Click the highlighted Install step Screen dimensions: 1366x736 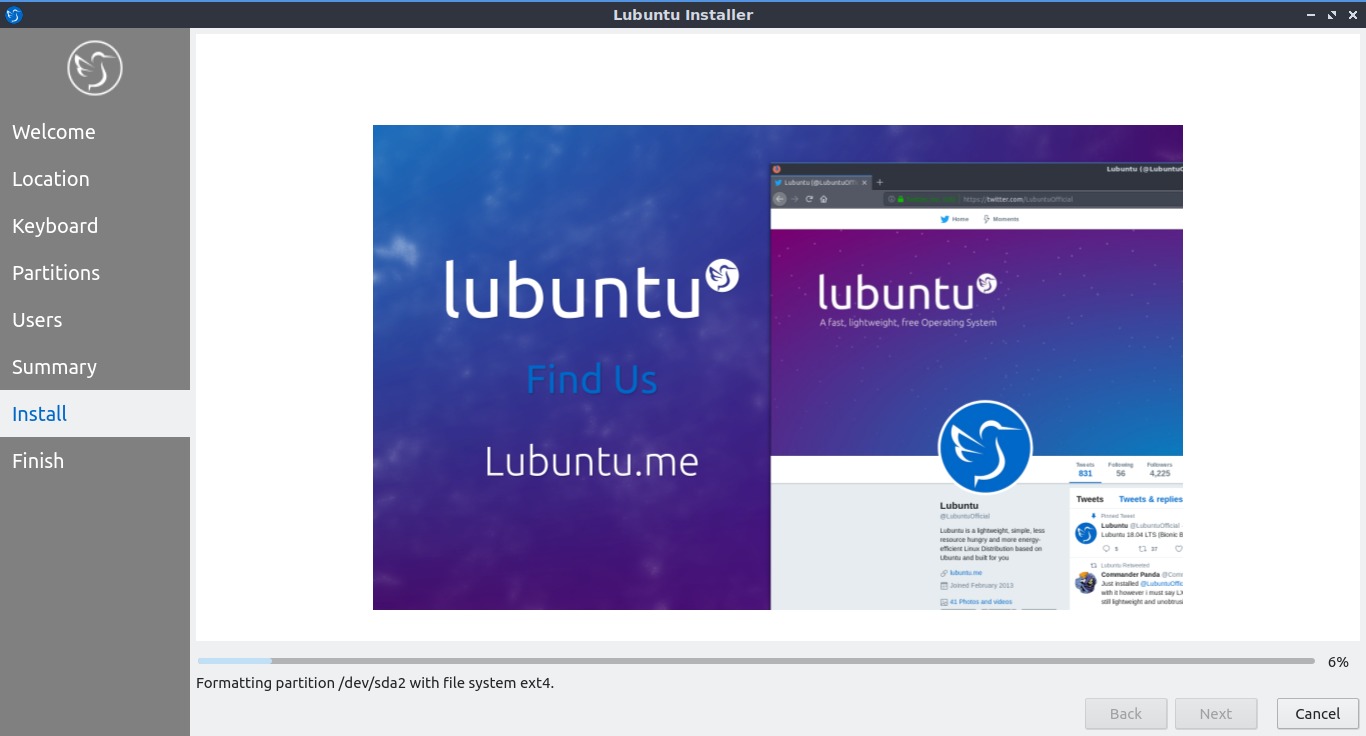(95, 414)
